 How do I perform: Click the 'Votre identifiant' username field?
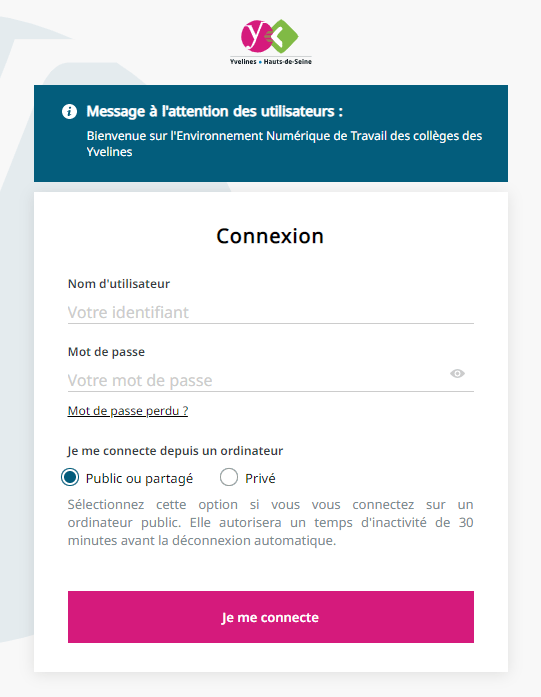(x=270, y=312)
